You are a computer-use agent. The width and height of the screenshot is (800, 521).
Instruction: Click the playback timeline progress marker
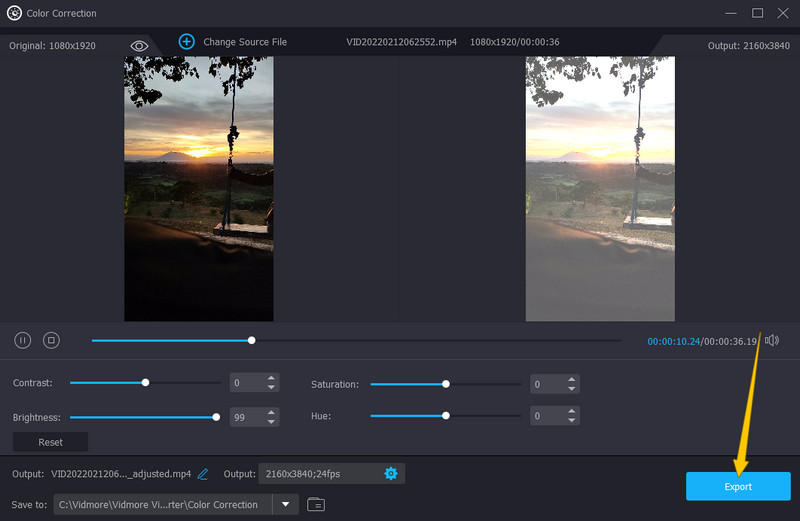252,340
